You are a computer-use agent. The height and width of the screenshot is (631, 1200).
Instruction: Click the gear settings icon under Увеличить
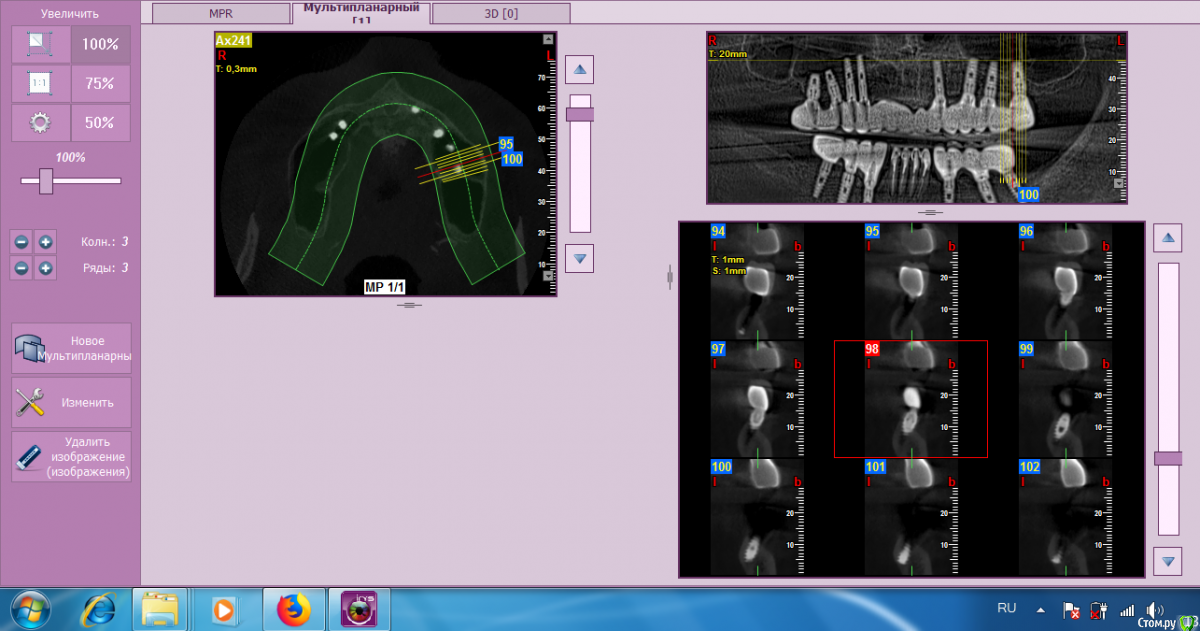(x=40, y=123)
